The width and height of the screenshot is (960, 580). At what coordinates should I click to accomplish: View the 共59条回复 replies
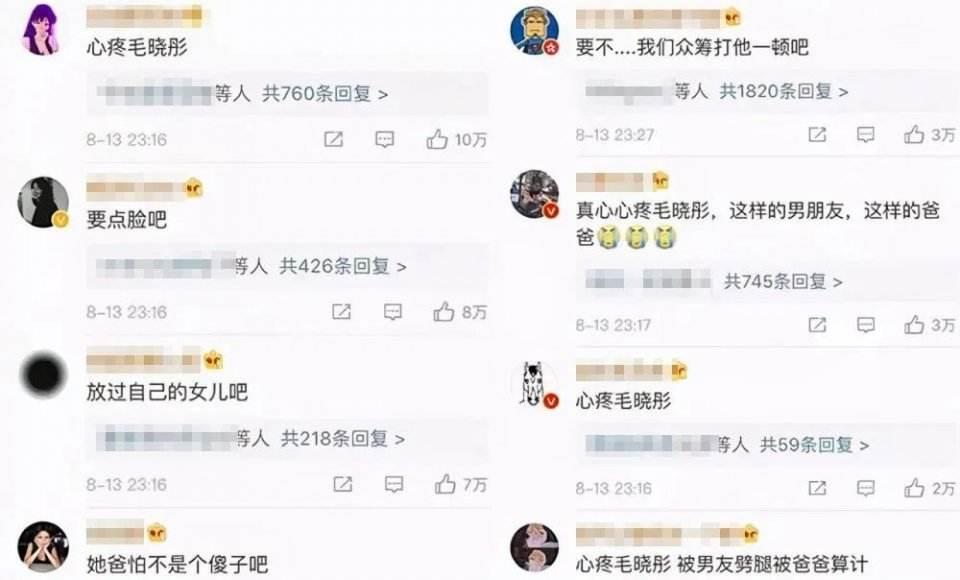pos(814,445)
